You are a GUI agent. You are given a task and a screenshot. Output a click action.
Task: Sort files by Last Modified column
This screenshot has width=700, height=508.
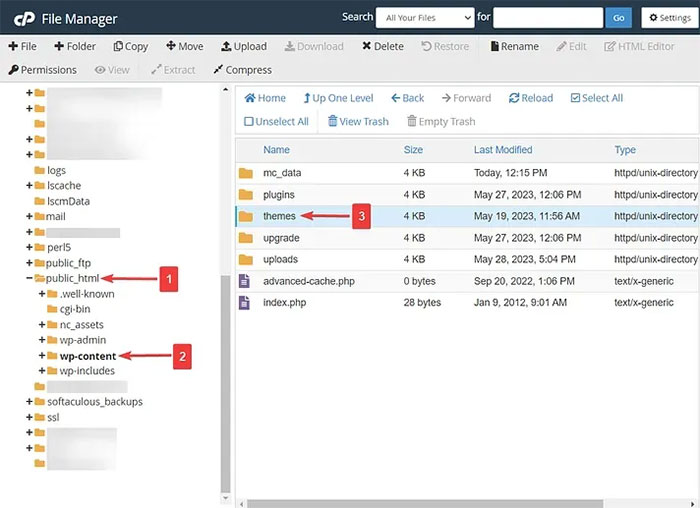click(x=503, y=150)
